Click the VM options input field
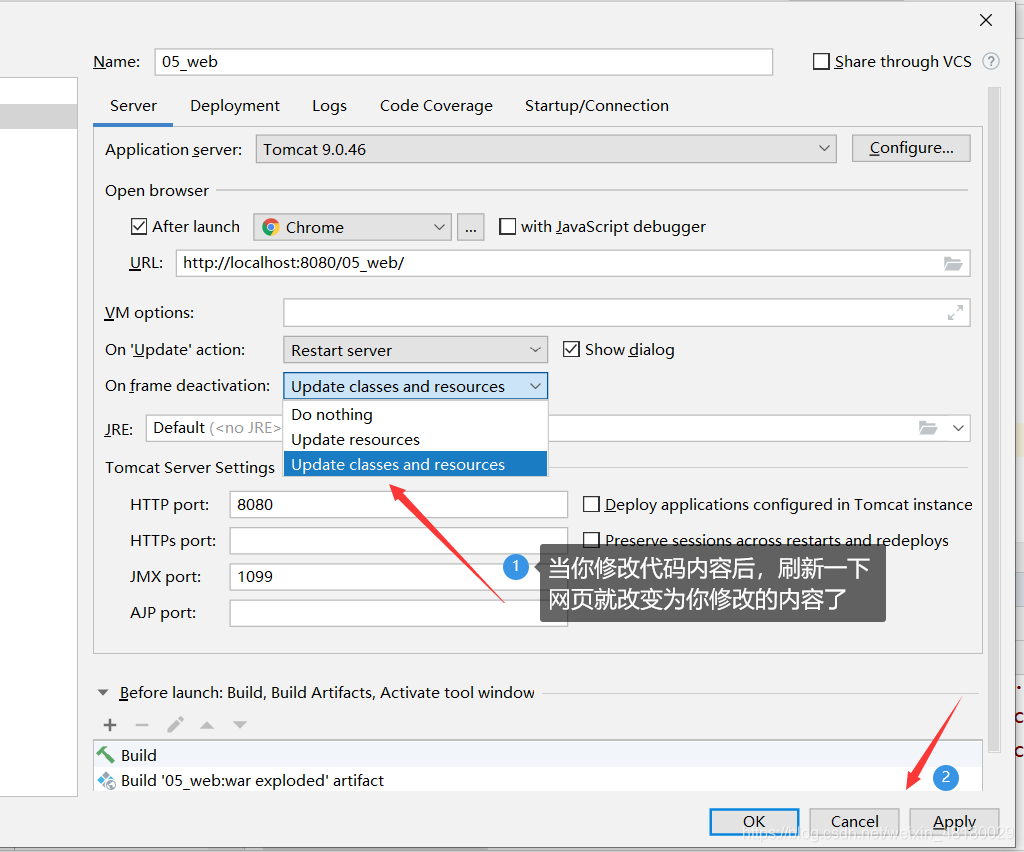Viewport: 1024px width, 852px height. click(x=626, y=313)
